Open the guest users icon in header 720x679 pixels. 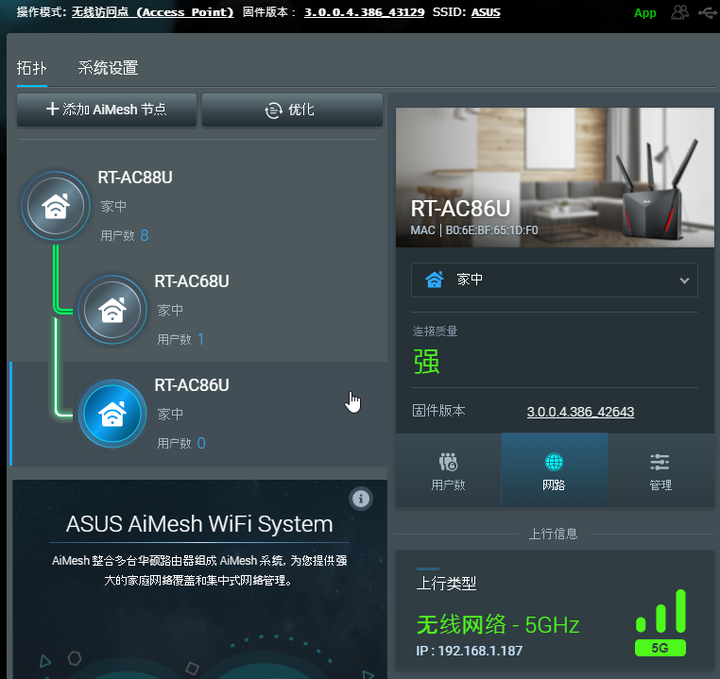pos(680,12)
